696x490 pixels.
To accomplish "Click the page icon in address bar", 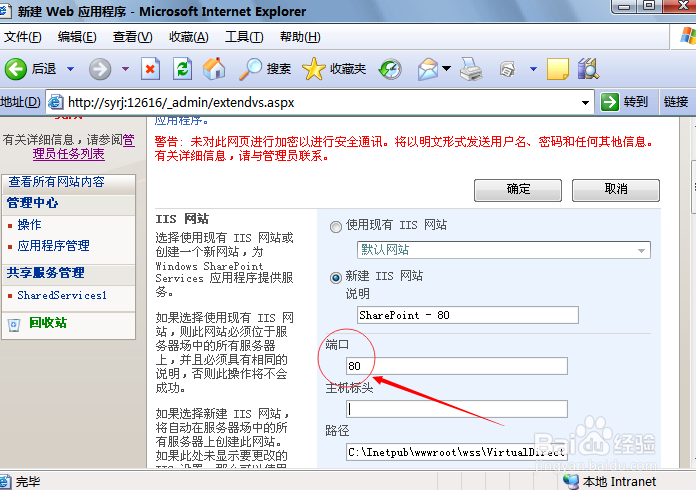I will (55, 103).
